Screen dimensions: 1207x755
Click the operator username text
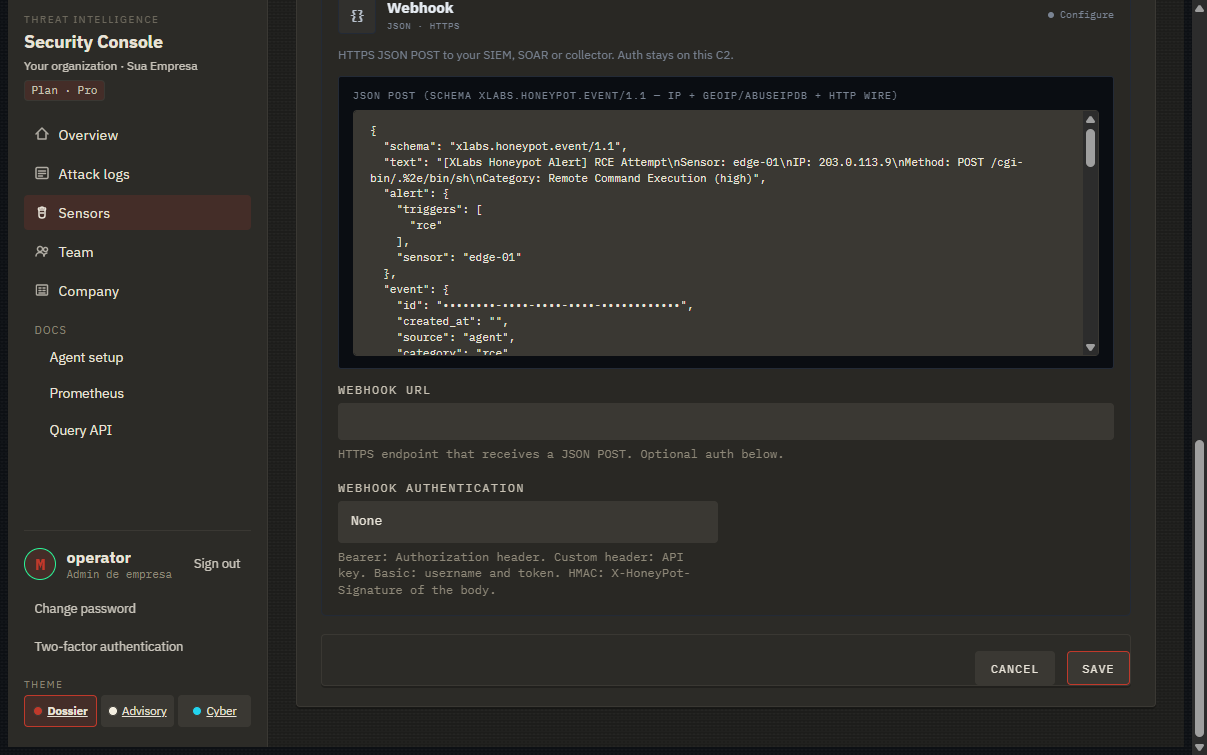coord(98,558)
